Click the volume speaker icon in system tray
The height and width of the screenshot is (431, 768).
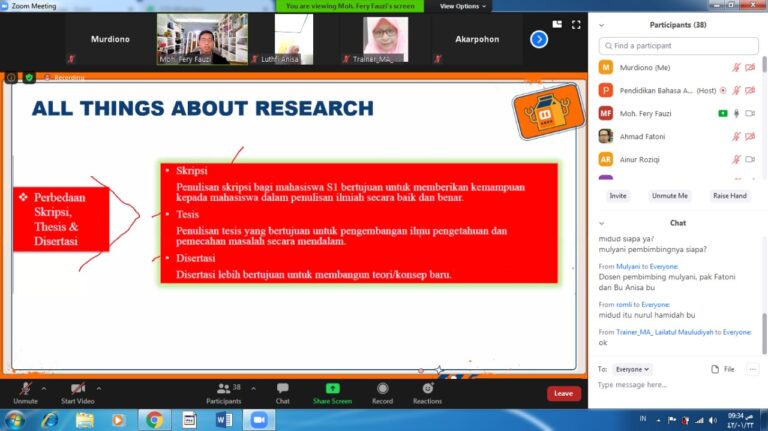(x=713, y=420)
